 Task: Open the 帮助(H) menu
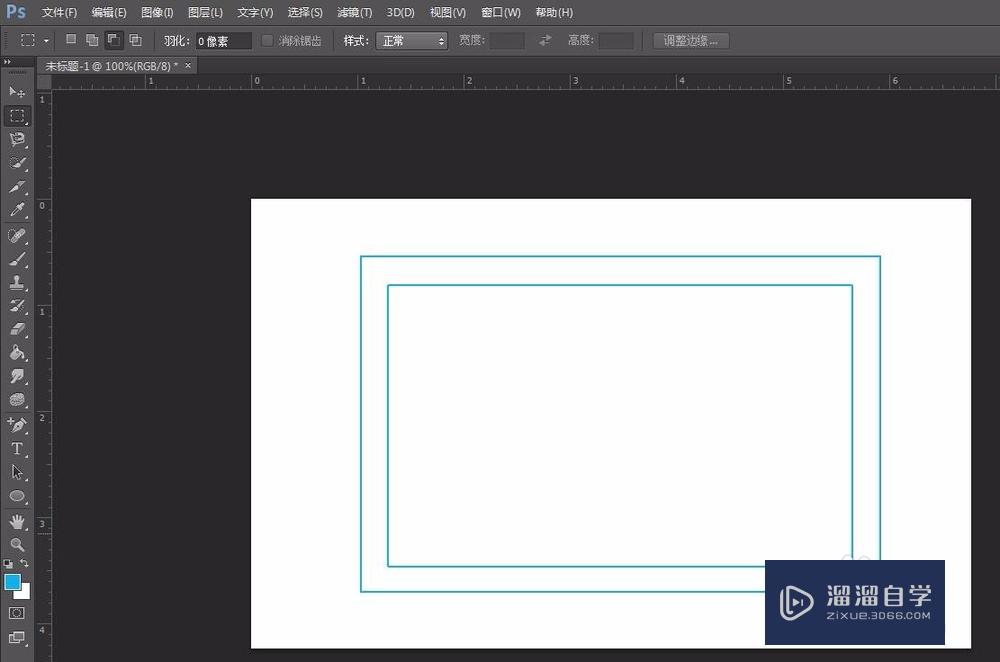tap(554, 12)
